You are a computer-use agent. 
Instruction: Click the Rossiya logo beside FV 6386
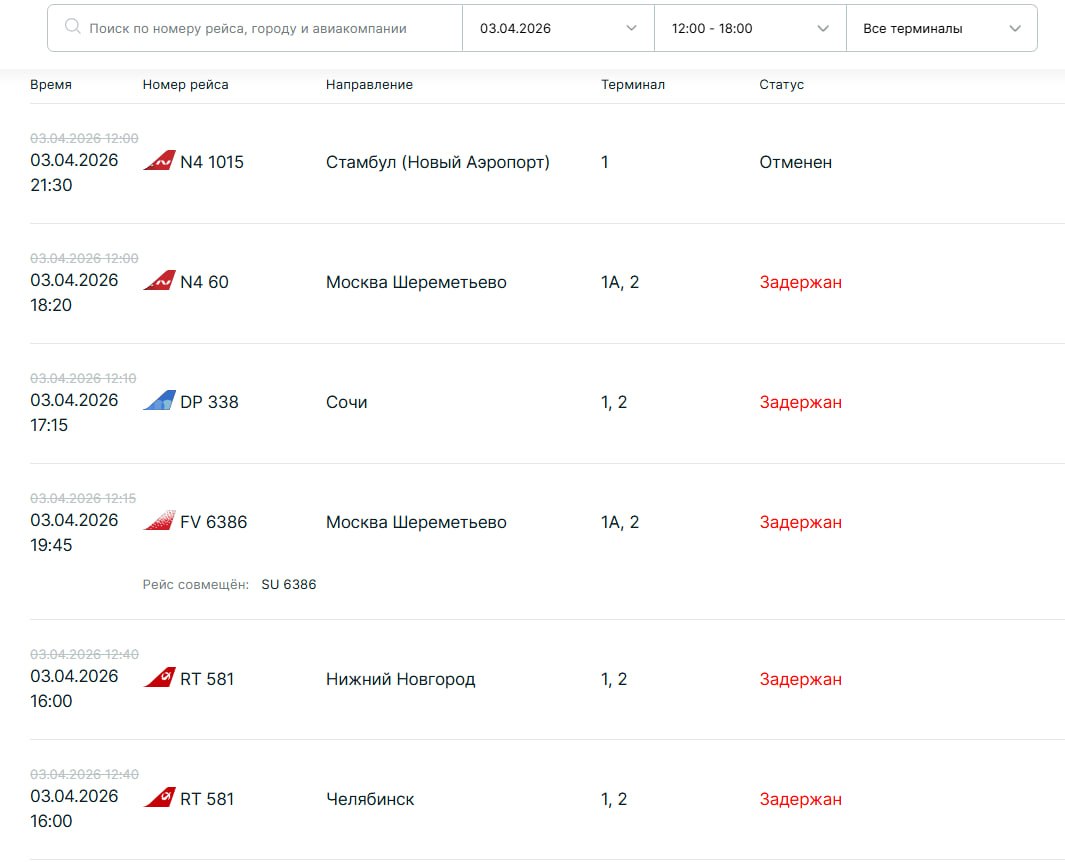(159, 521)
